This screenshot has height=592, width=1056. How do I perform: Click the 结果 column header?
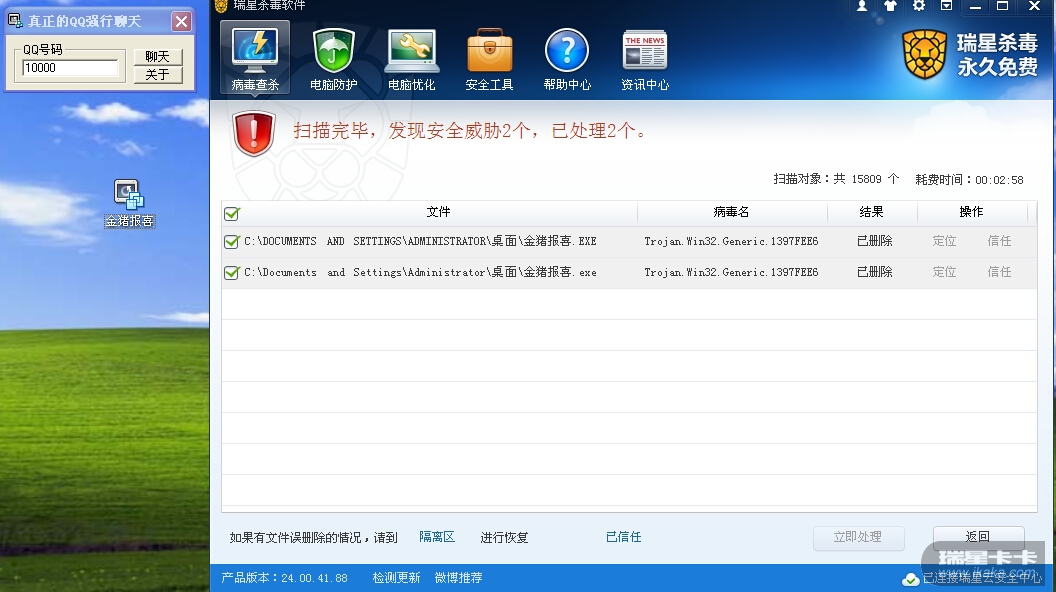point(871,212)
